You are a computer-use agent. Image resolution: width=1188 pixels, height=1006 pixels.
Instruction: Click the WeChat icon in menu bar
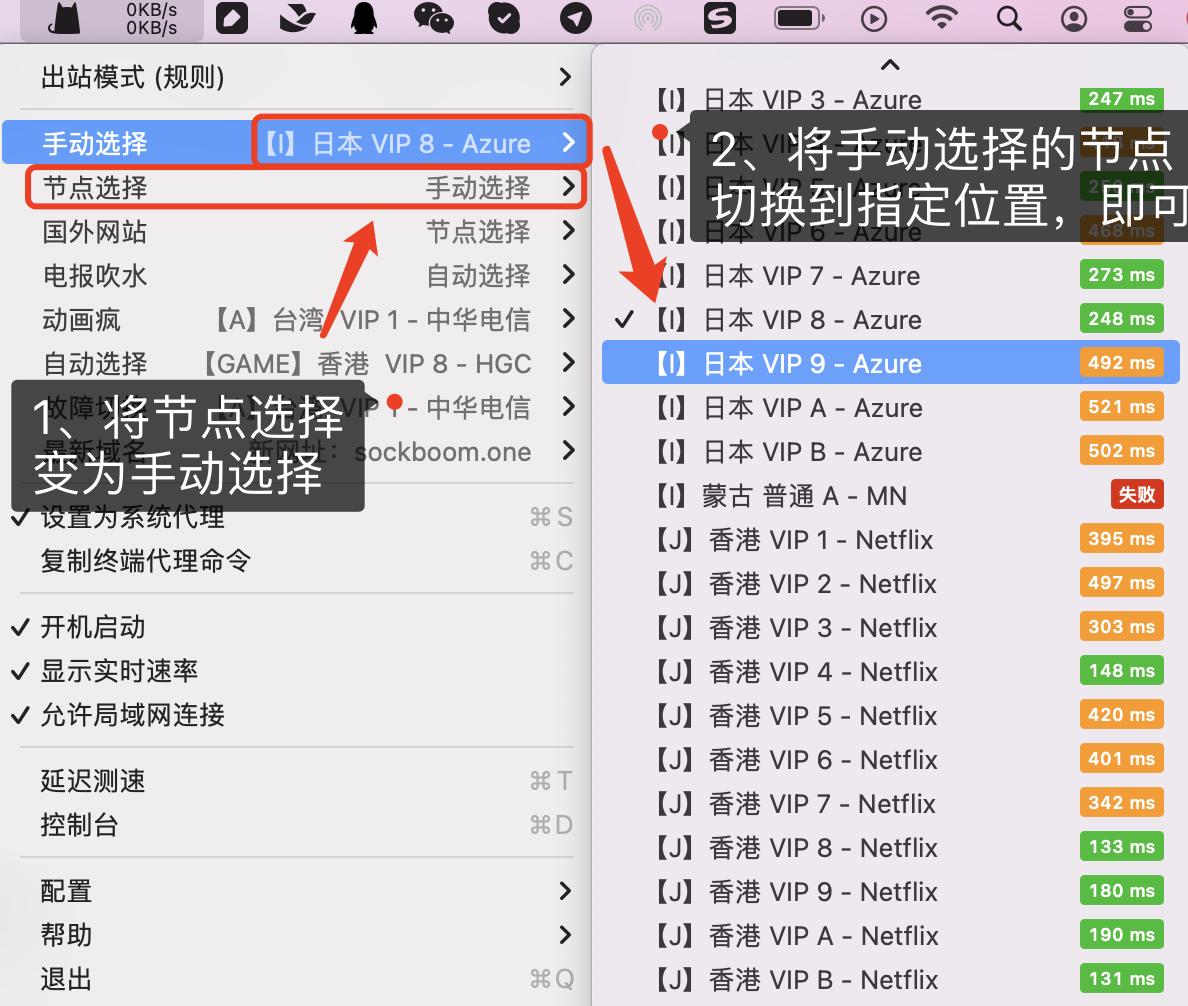pyautogui.click(x=433, y=18)
